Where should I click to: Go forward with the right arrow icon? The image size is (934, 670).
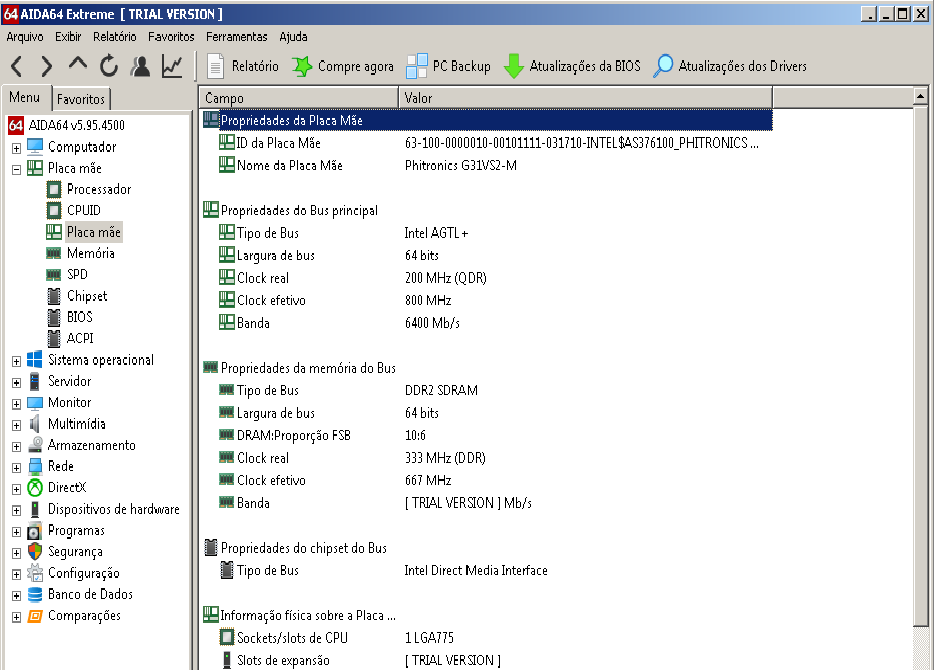(46, 66)
